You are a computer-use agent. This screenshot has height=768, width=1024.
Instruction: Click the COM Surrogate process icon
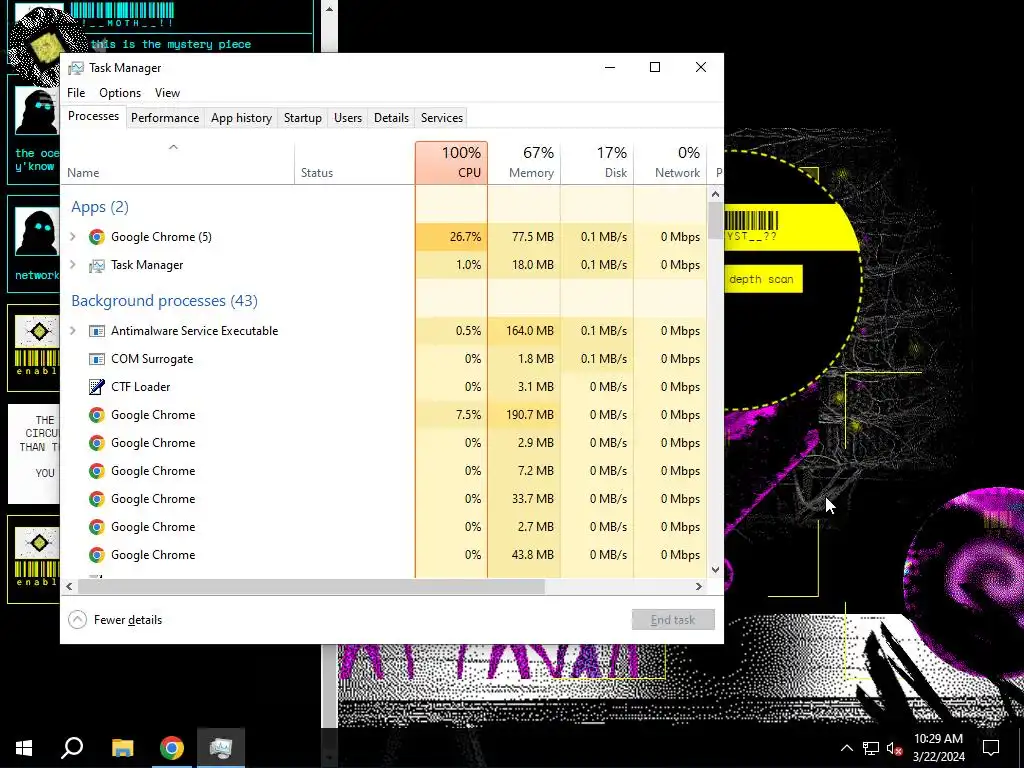97,359
